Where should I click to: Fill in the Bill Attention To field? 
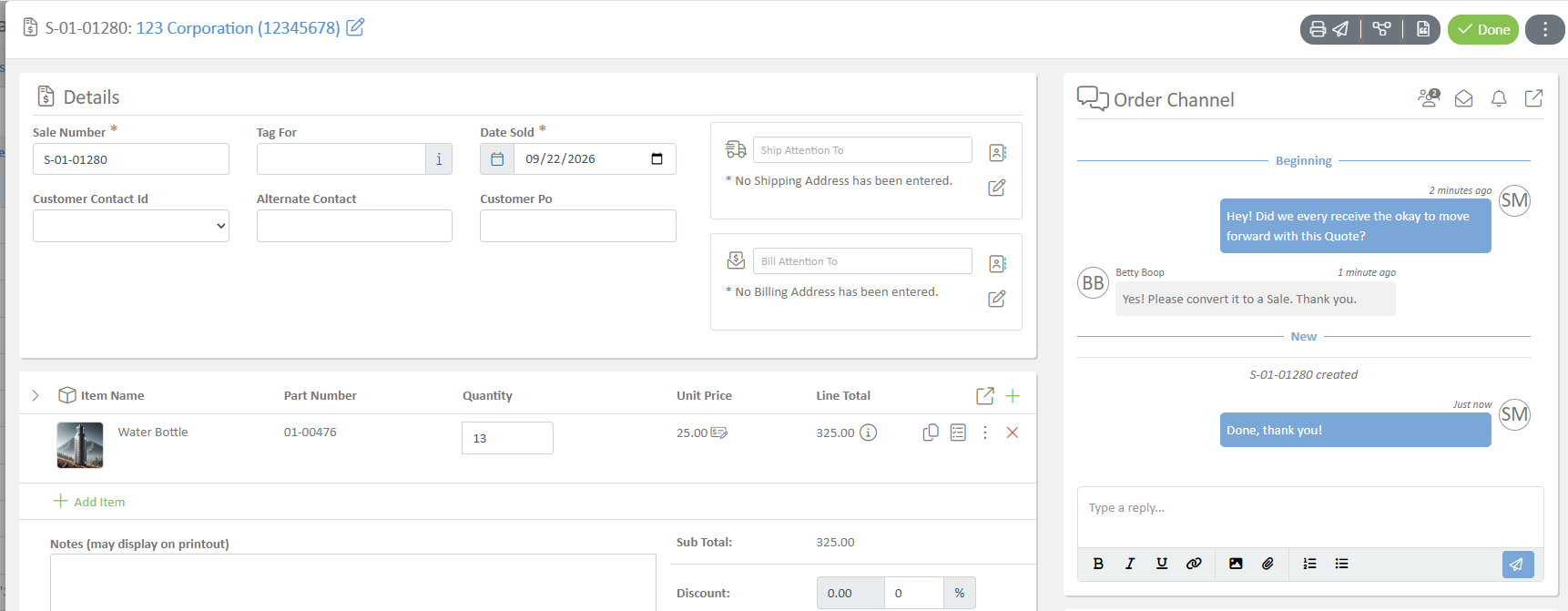point(862,261)
